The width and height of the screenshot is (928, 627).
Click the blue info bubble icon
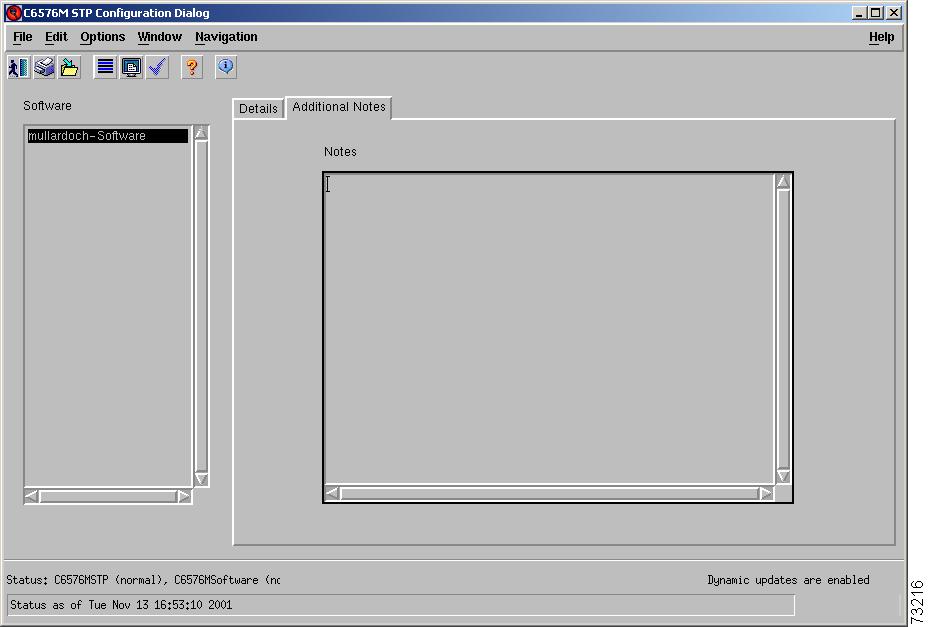pyautogui.click(x=226, y=67)
